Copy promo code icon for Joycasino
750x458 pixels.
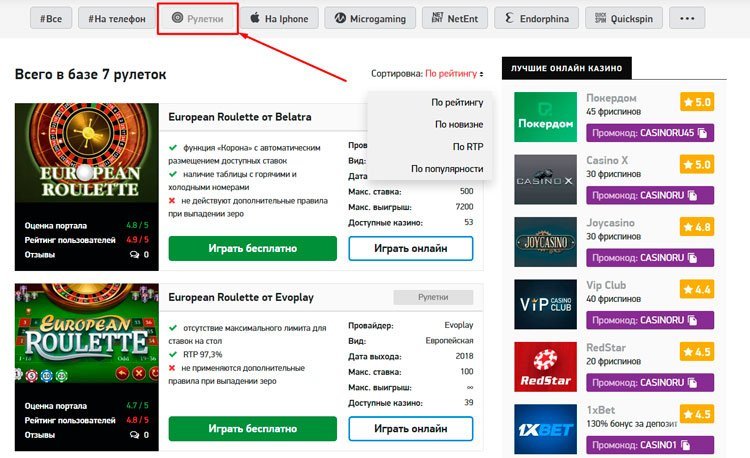click(692, 258)
